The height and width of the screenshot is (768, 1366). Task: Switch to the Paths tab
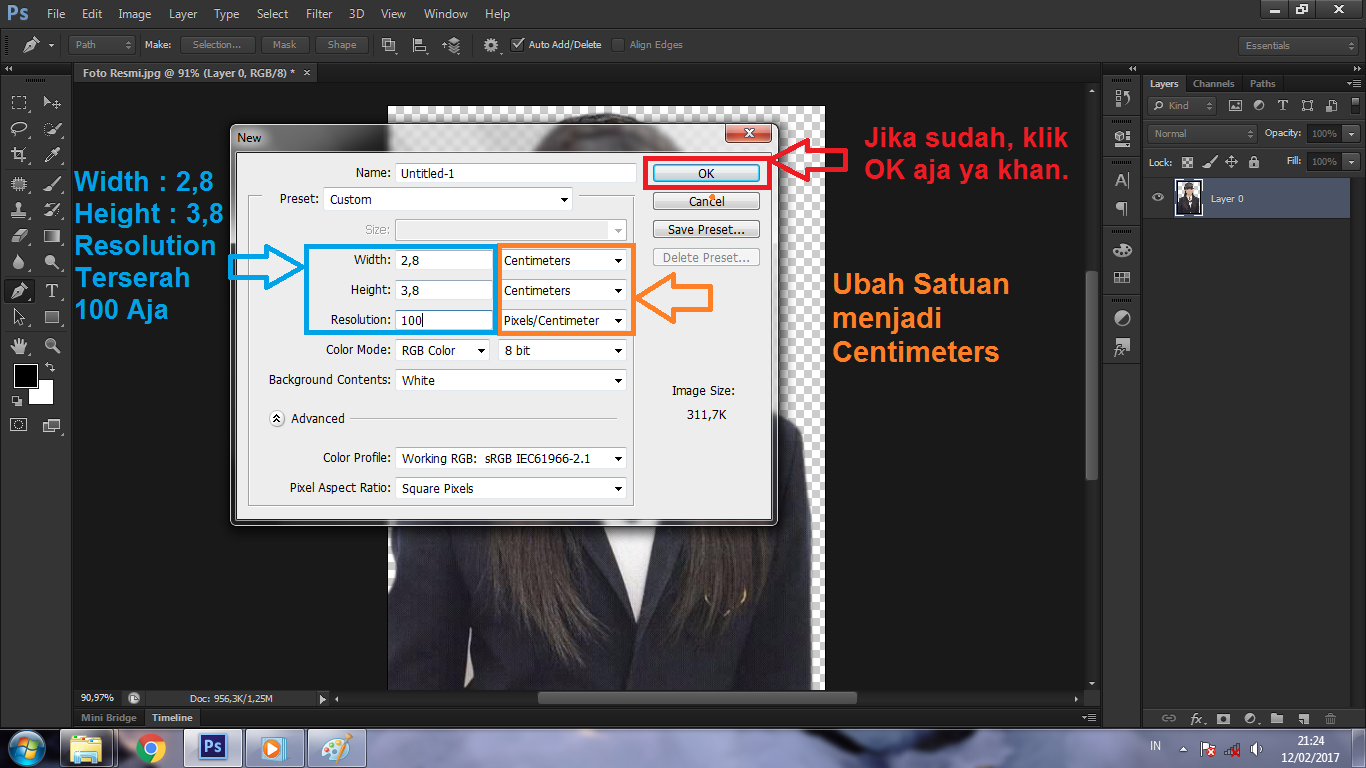pyautogui.click(x=1263, y=84)
